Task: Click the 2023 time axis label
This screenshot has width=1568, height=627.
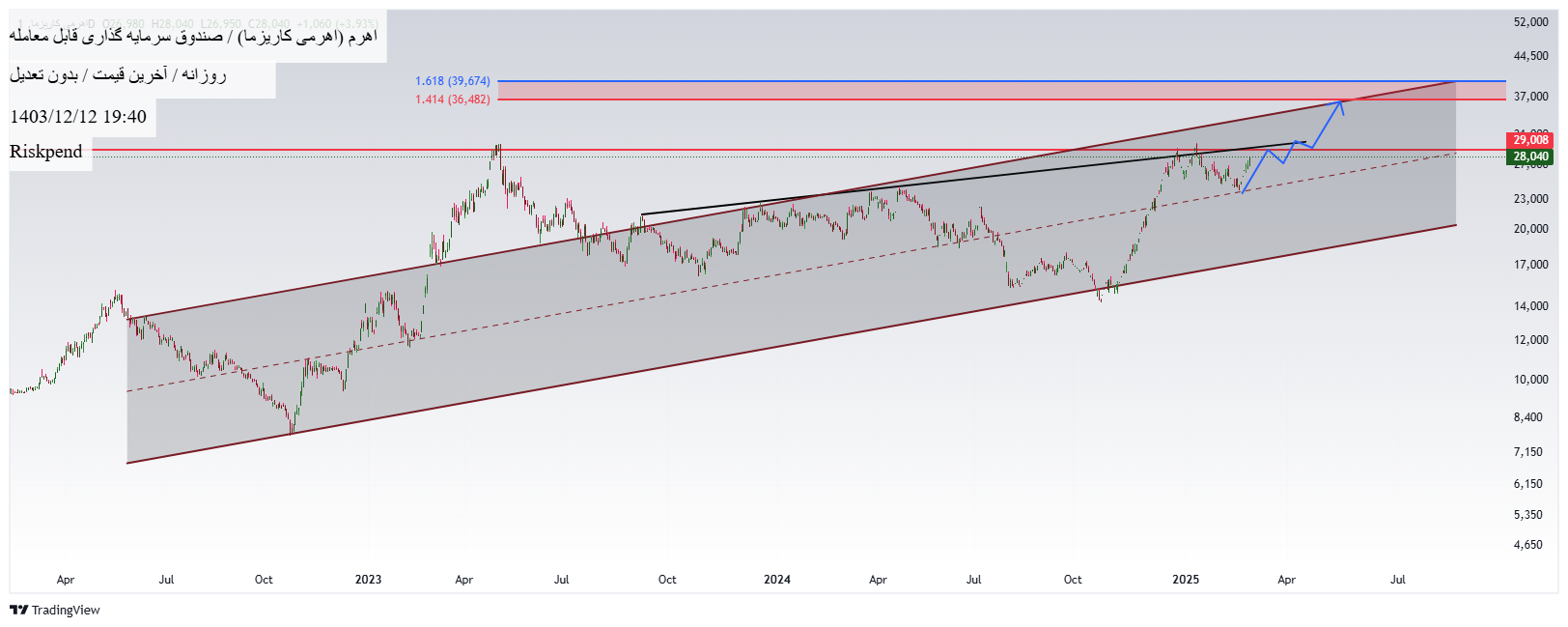Action: (x=368, y=580)
